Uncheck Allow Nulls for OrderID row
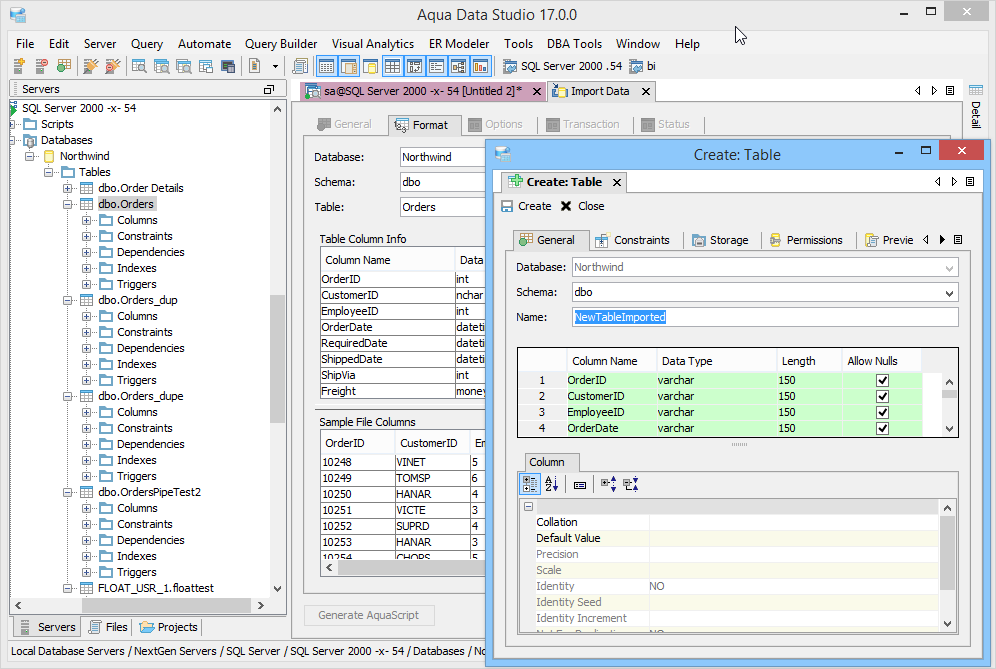Screen dimensions: 996x669 click(882, 380)
